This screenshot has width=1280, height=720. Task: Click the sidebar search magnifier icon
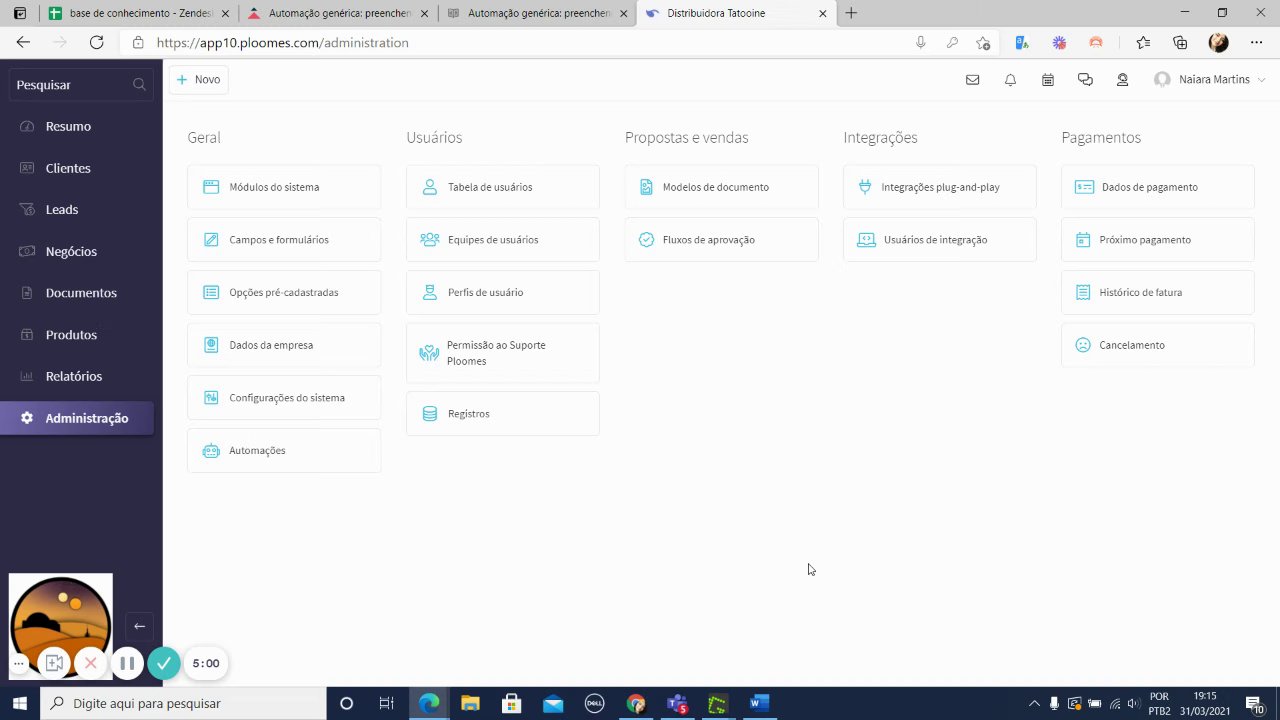pos(139,85)
